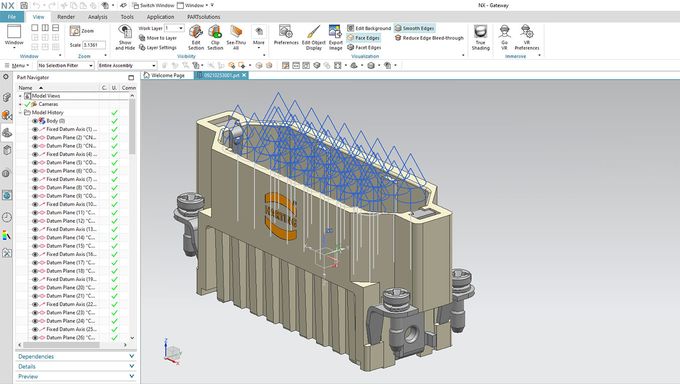Switch to the Render ribbon tab
Viewport: 680px width, 384px height.
[66, 17]
